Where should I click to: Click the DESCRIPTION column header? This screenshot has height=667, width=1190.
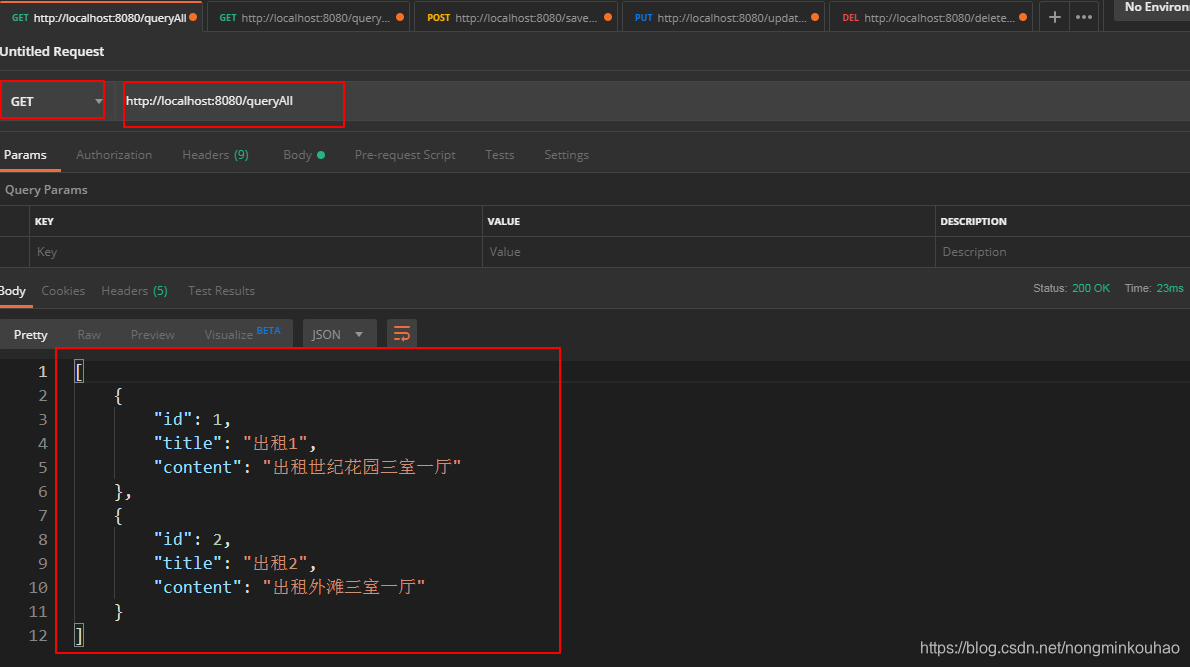coord(973,222)
